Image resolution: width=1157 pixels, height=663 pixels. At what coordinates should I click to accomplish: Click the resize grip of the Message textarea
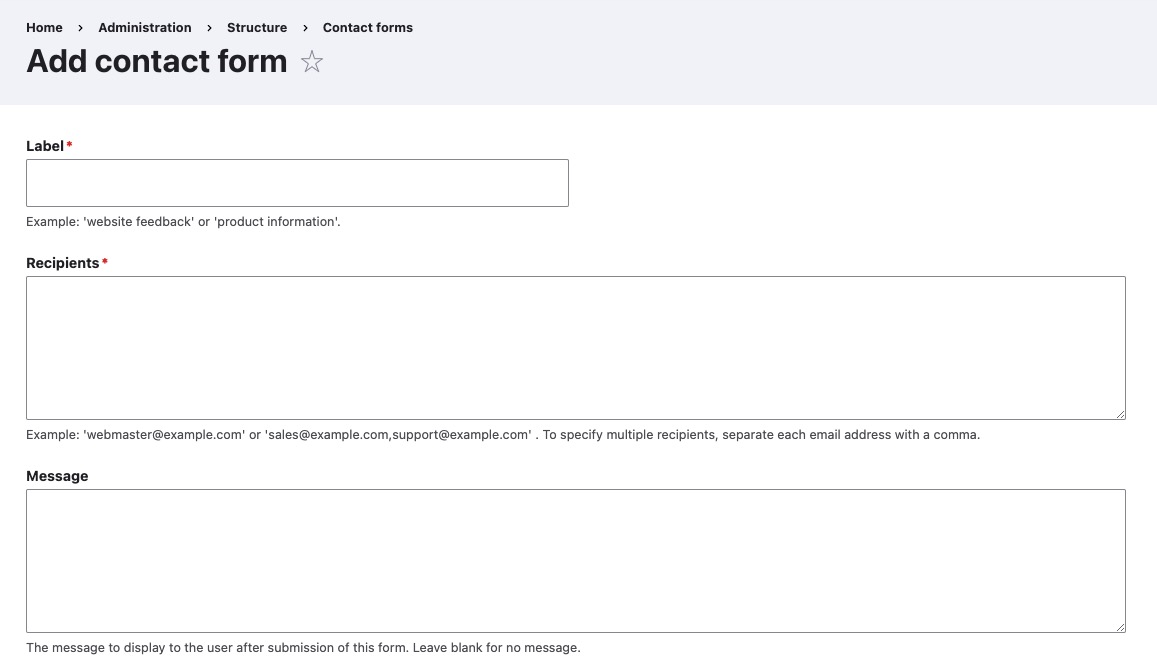point(1120,627)
